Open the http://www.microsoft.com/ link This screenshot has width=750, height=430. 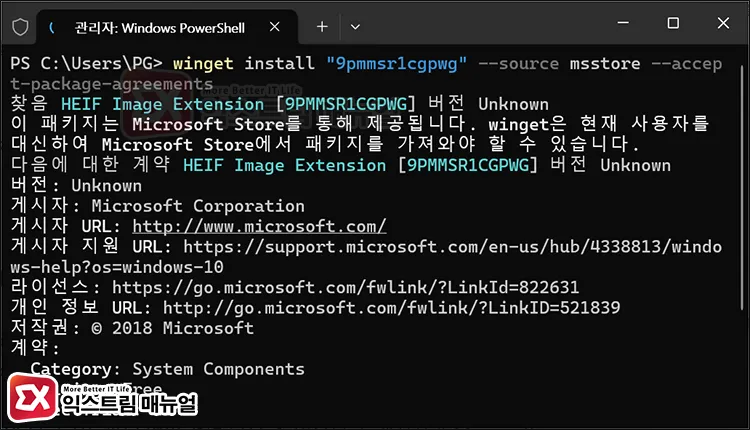(259, 226)
